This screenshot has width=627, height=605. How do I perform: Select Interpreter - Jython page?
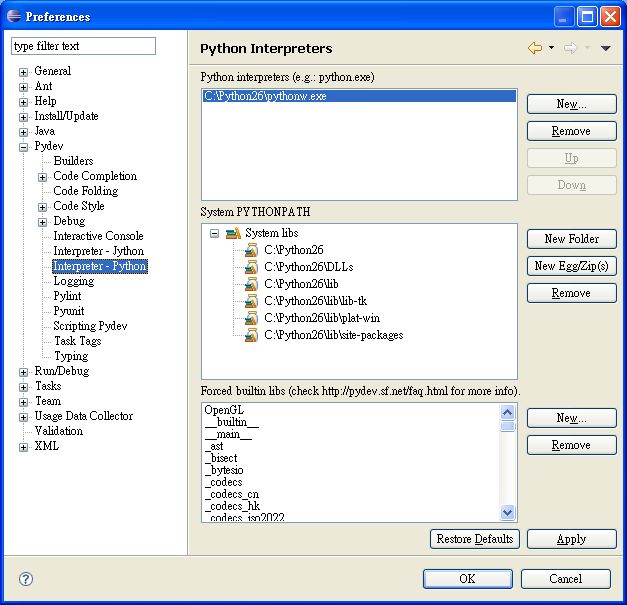click(99, 251)
